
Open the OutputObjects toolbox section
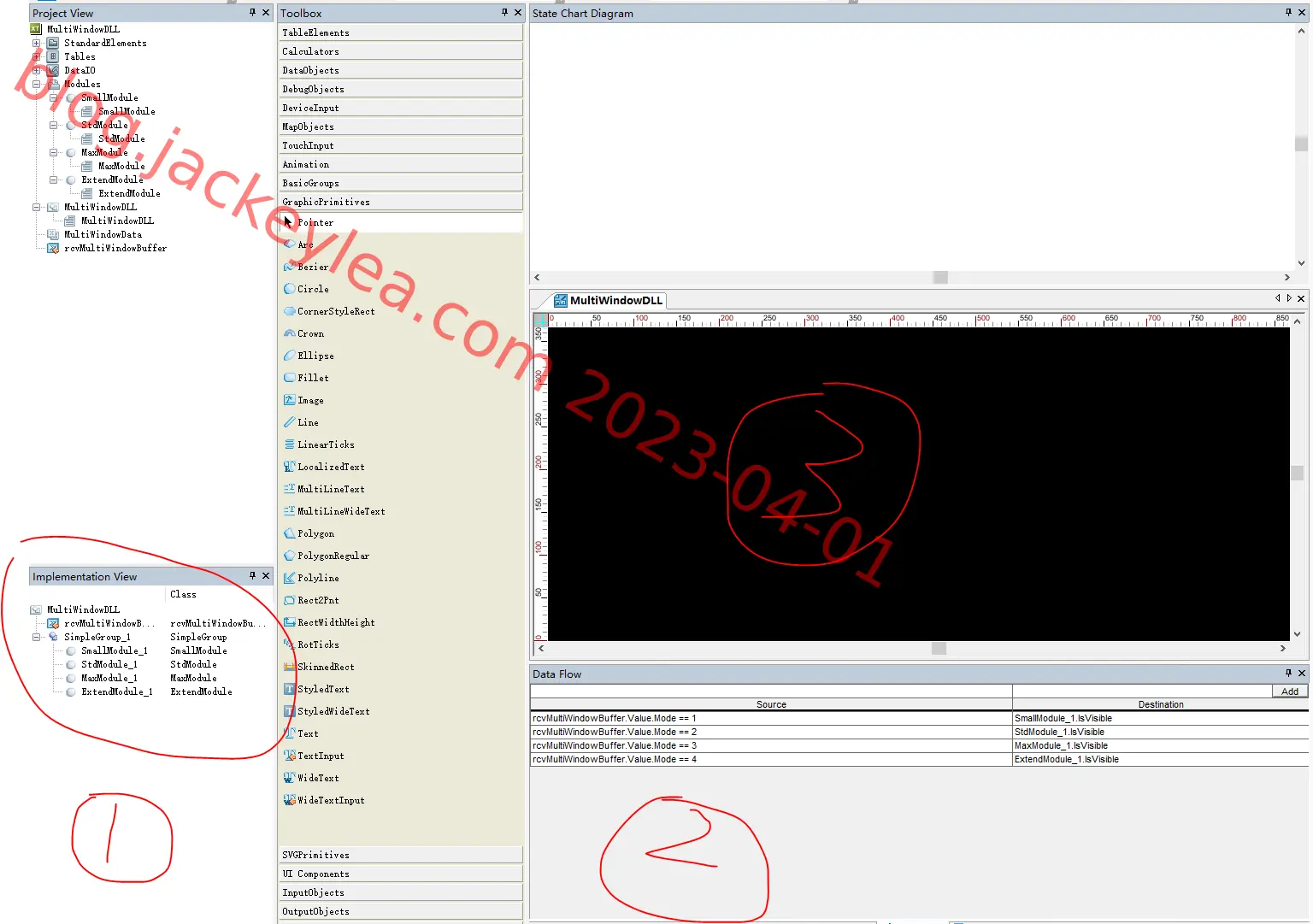point(400,911)
